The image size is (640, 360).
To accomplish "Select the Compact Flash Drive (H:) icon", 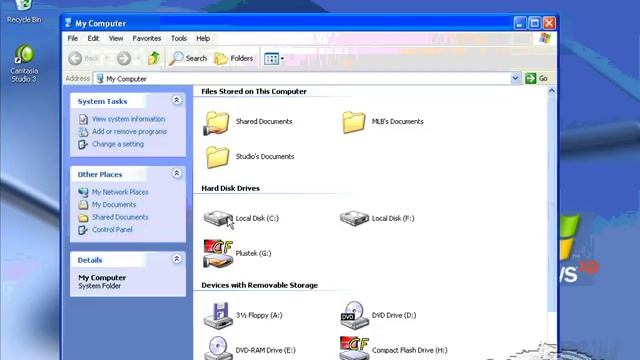I will [354, 348].
